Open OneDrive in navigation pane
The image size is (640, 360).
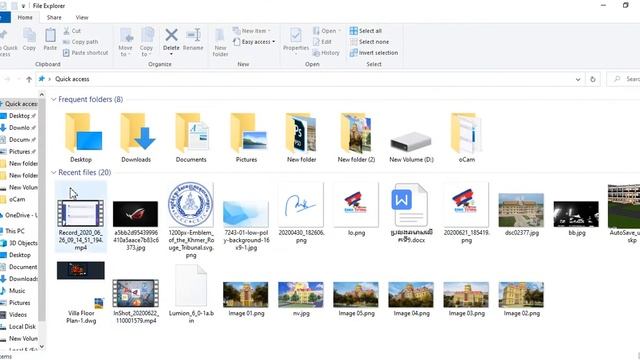coord(19,215)
